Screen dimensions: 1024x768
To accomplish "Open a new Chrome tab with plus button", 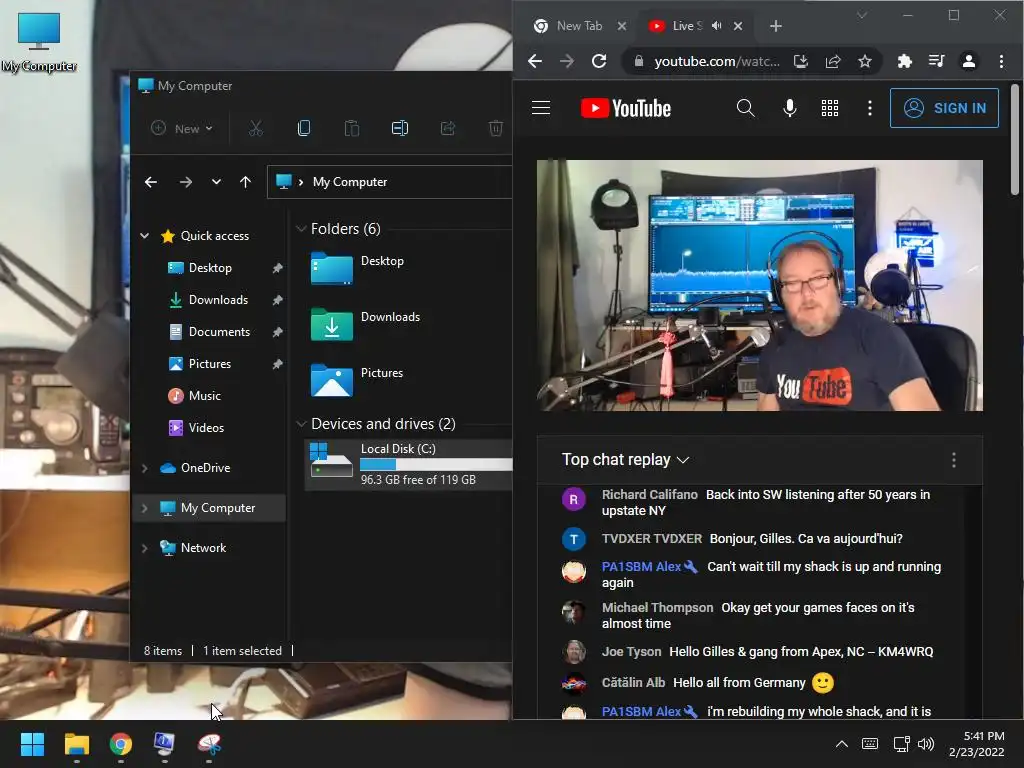I will 775,26.
